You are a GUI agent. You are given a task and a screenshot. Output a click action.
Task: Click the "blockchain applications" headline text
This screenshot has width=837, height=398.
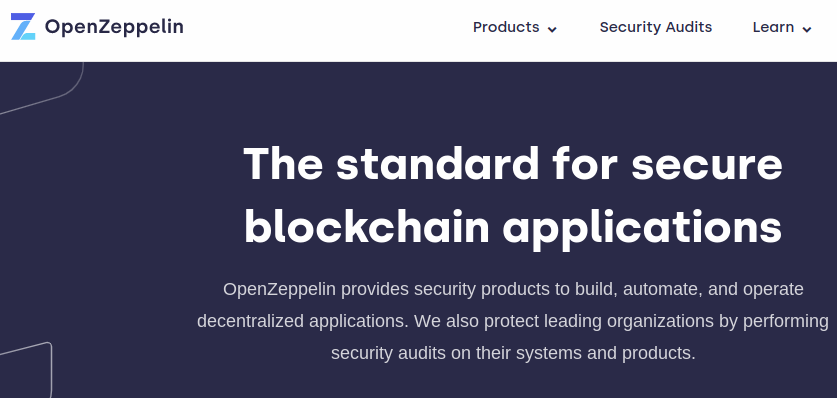point(513,227)
